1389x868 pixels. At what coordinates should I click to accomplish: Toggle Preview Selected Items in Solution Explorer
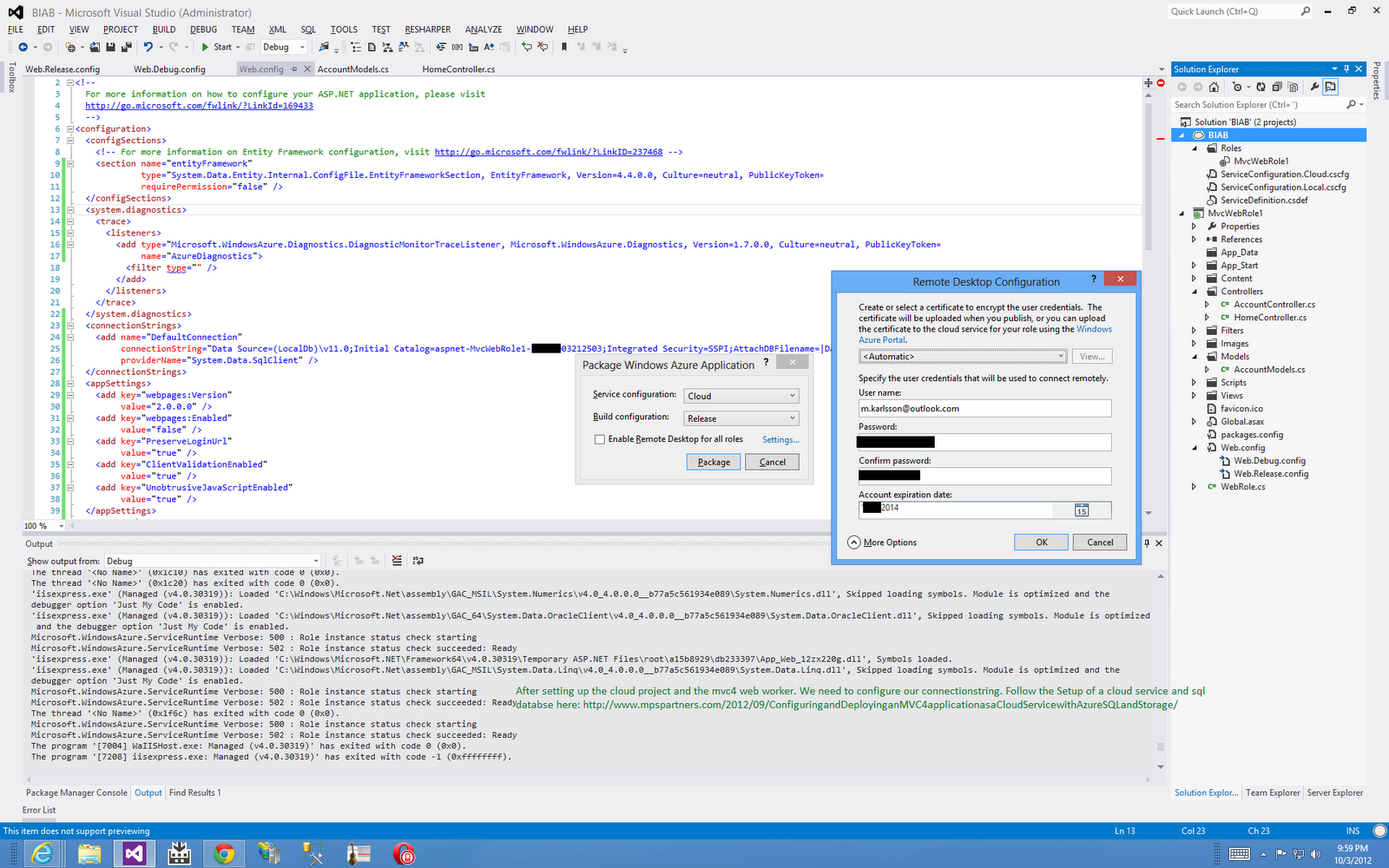(1331, 87)
